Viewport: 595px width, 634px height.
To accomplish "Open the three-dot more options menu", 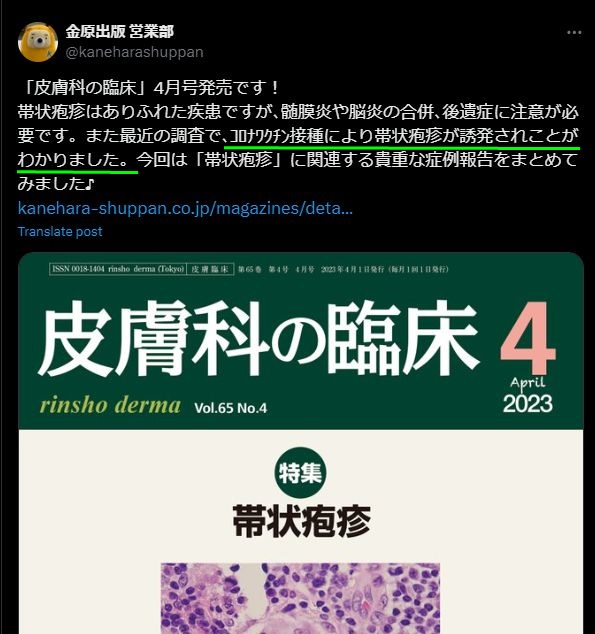I will (574, 32).
